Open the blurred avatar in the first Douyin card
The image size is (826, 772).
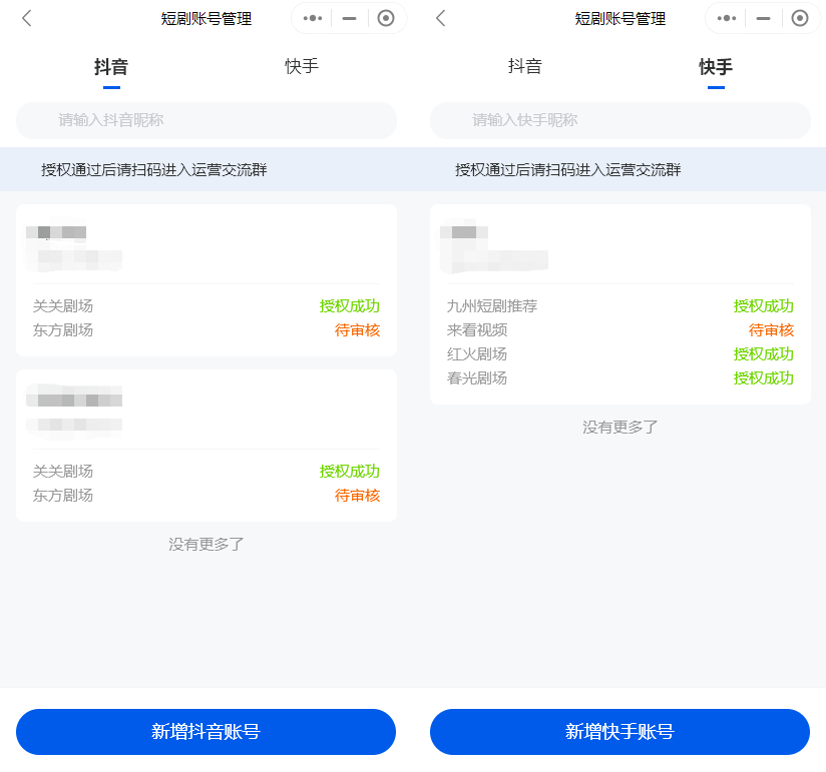pos(74,245)
